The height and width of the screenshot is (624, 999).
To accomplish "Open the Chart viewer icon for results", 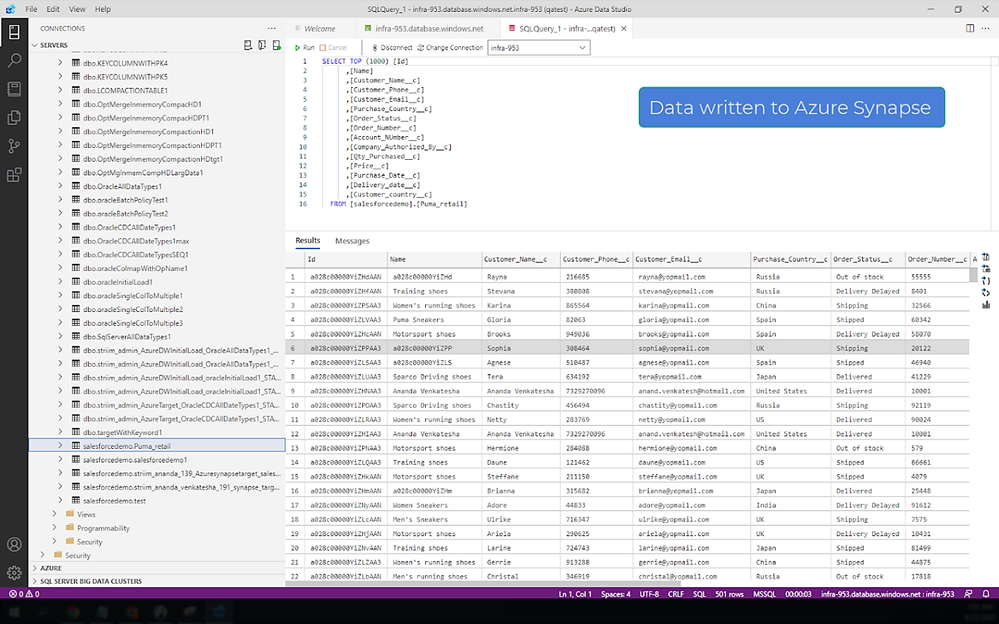I will pos(986,305).
